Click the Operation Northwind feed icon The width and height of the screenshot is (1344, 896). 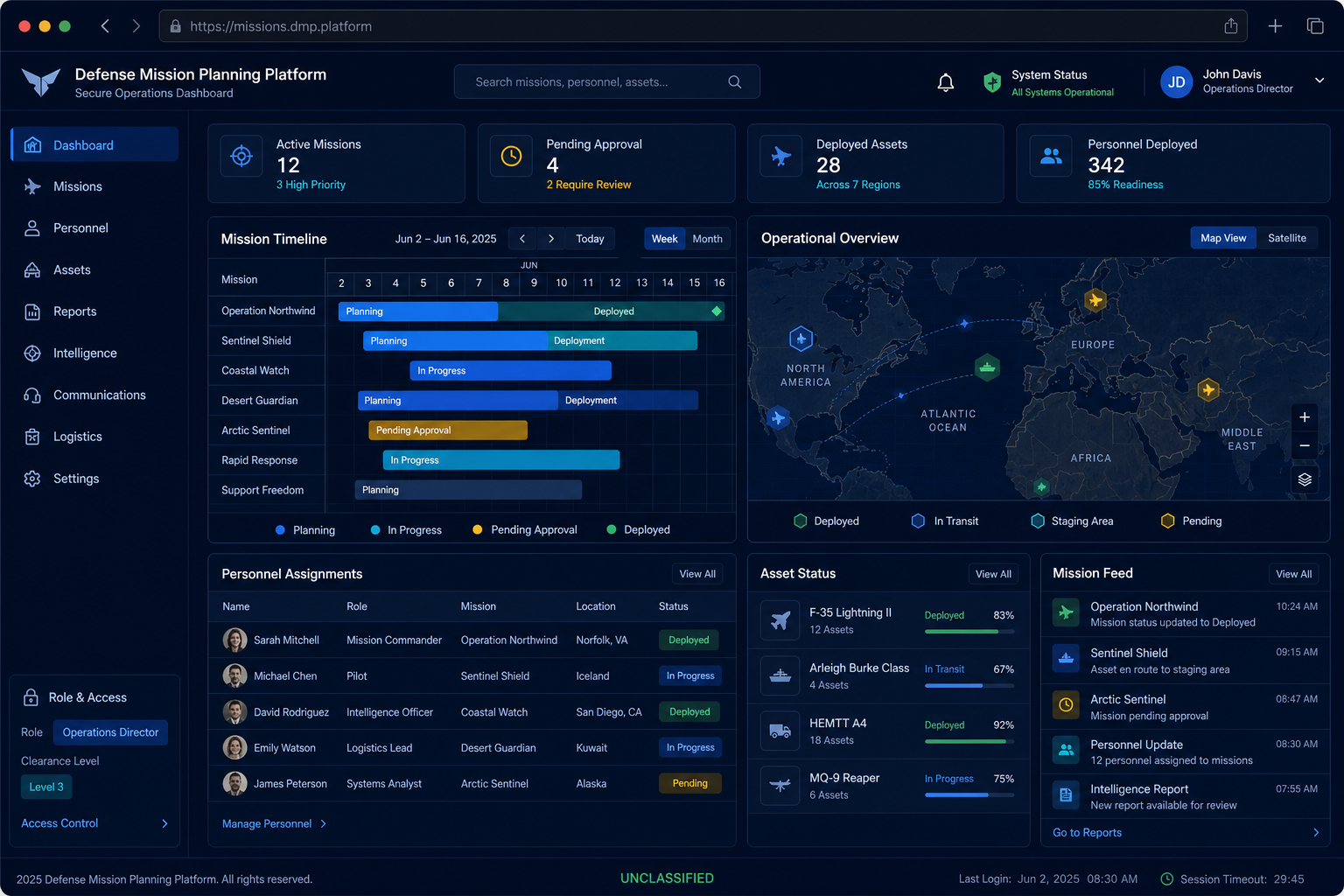(1066, 613)
